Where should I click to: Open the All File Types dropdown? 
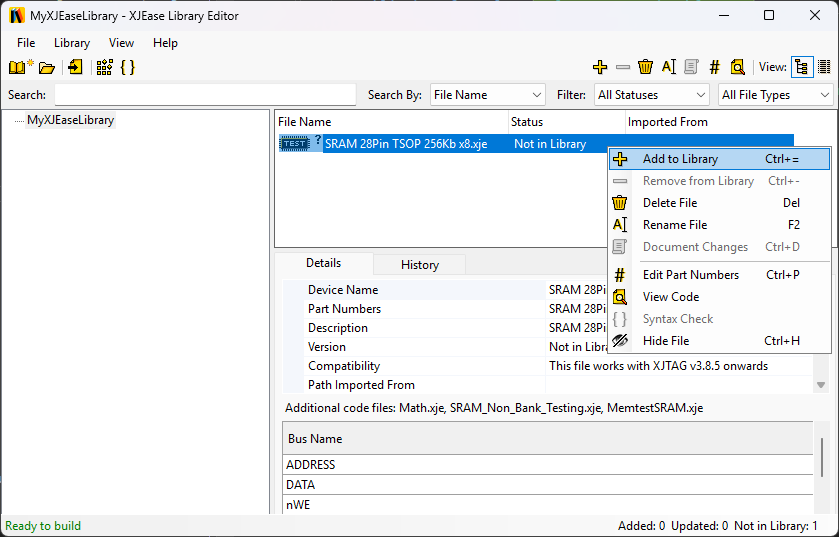pos(776,95)
